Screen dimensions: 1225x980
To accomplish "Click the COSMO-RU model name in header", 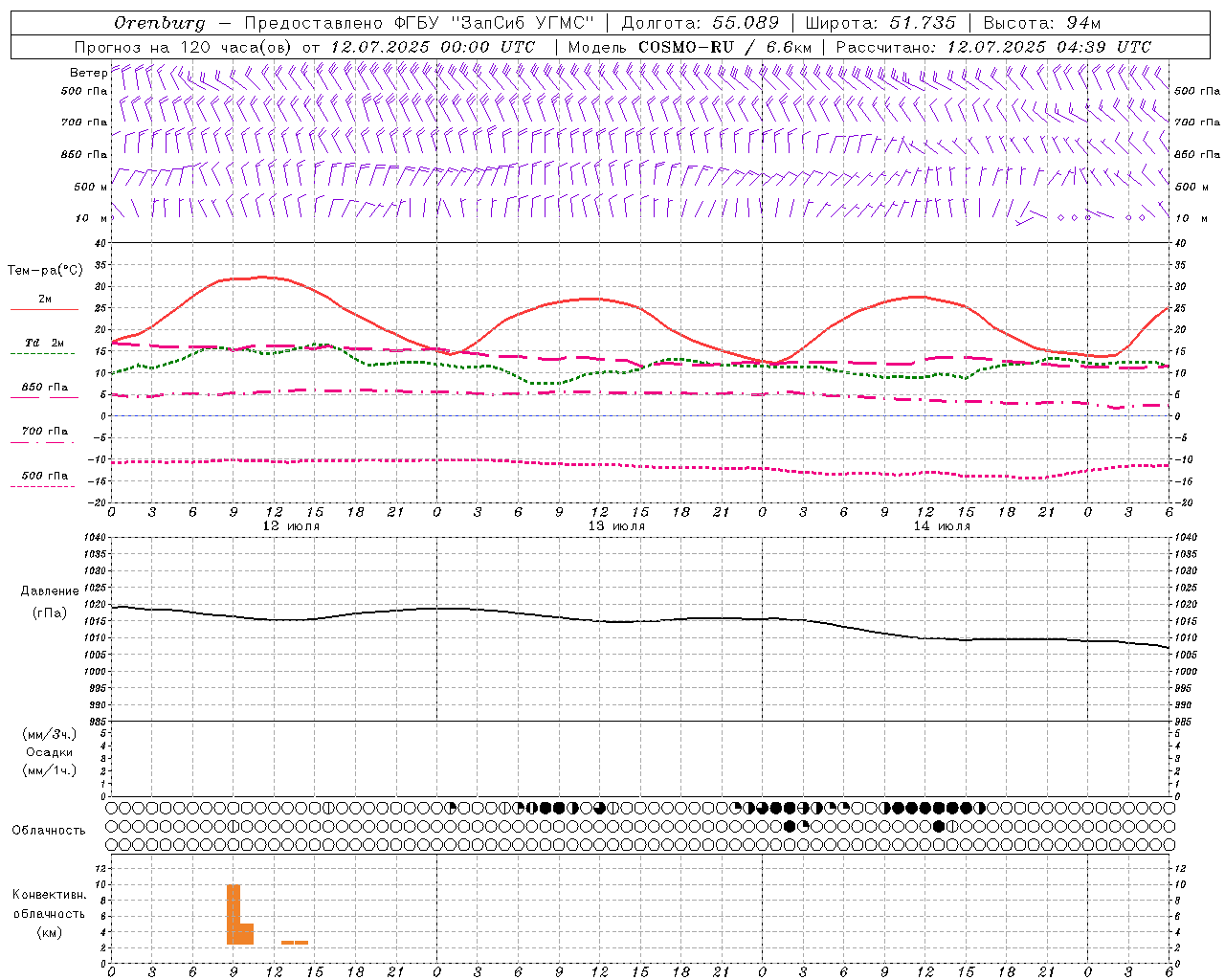I will click(686, 47).
